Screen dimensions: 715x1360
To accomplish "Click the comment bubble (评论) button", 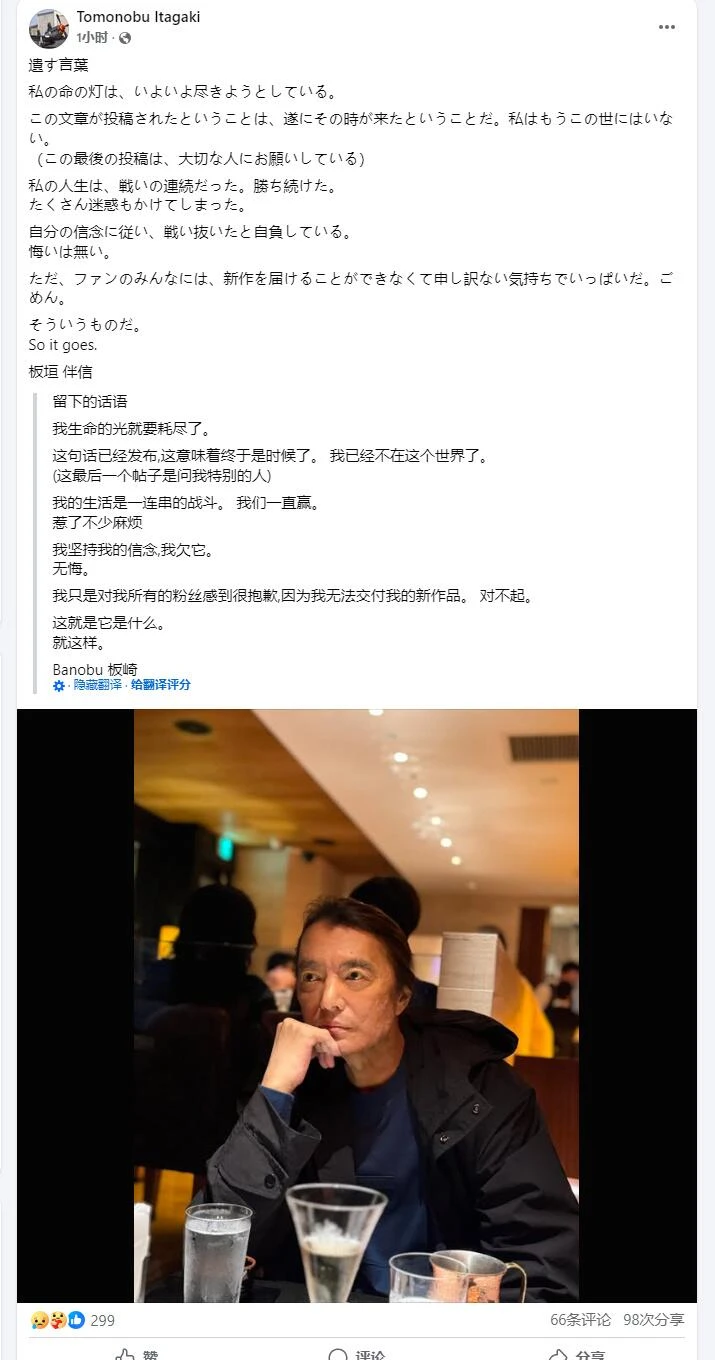I will [x=357, y=1354].
